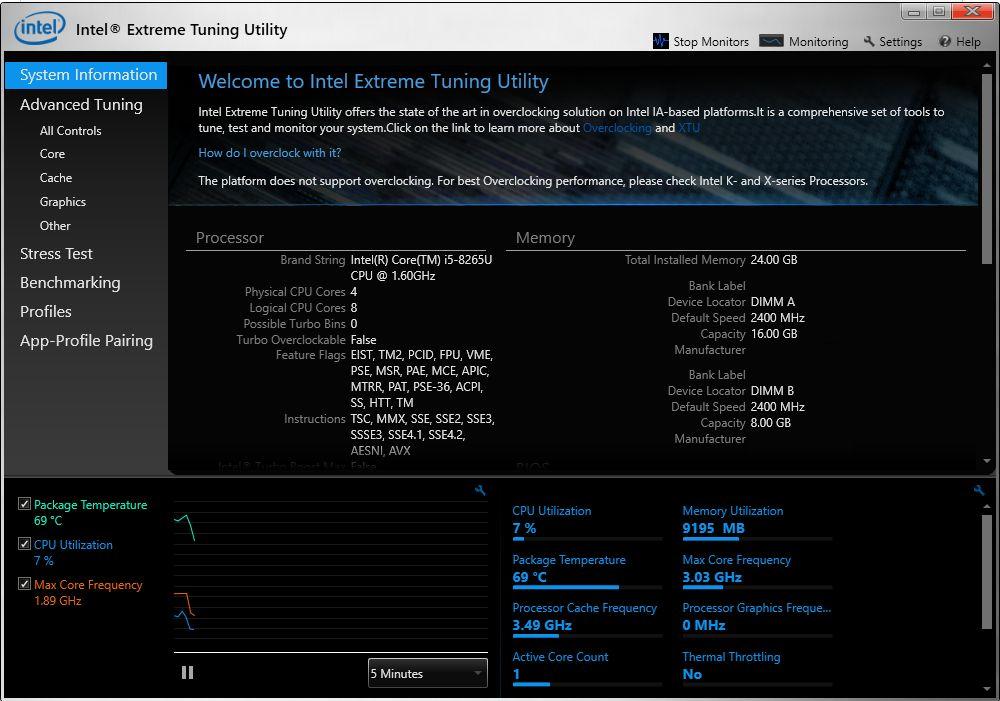Disable the Max Core Frequency checkbox
Screen dimensions: 1000x701
click(x=24, y=584)
